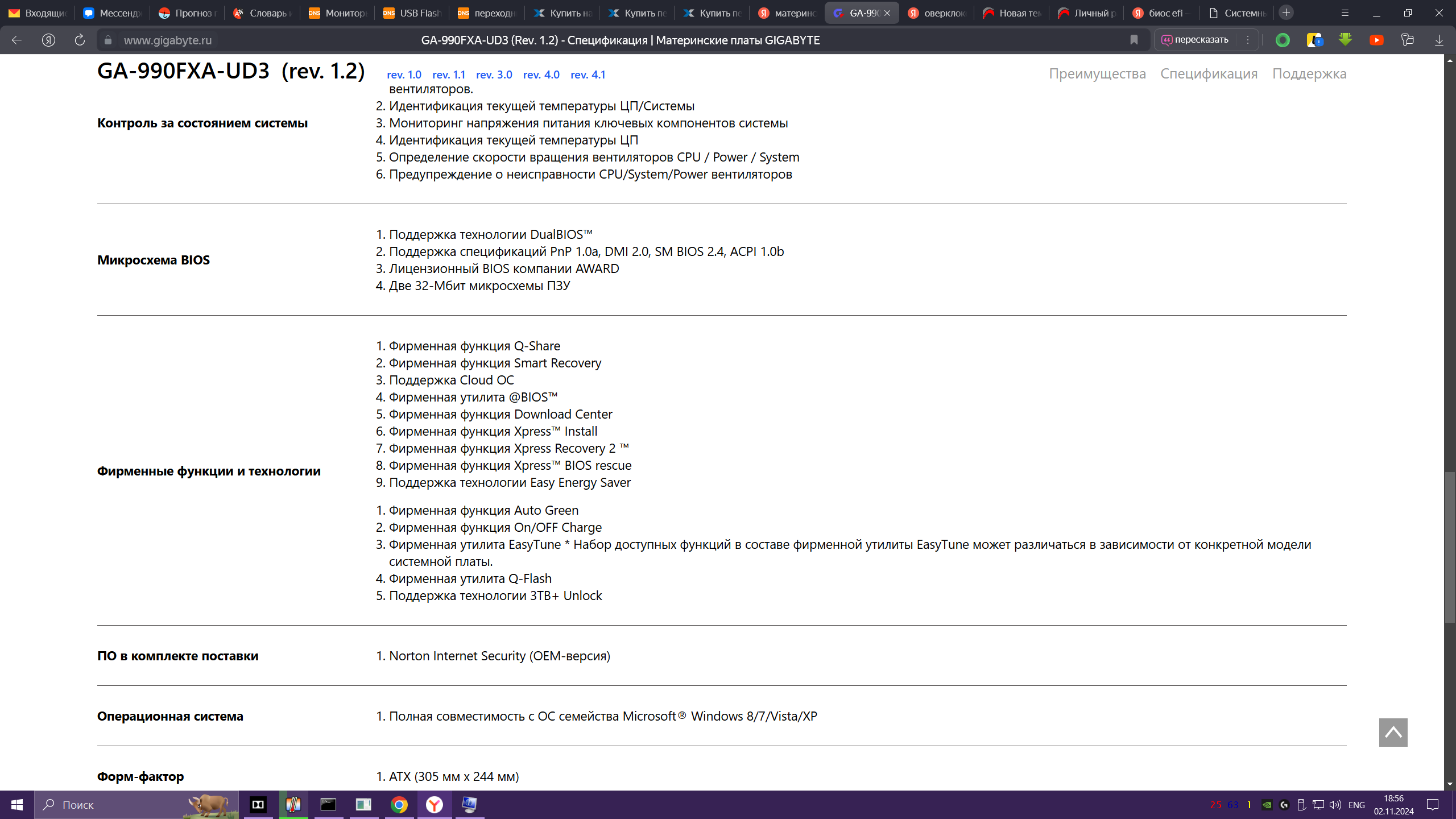This screenshot has width=1456, height=819.
Task: Open the downloads arrow icon
Action: tap(1439, 40)
